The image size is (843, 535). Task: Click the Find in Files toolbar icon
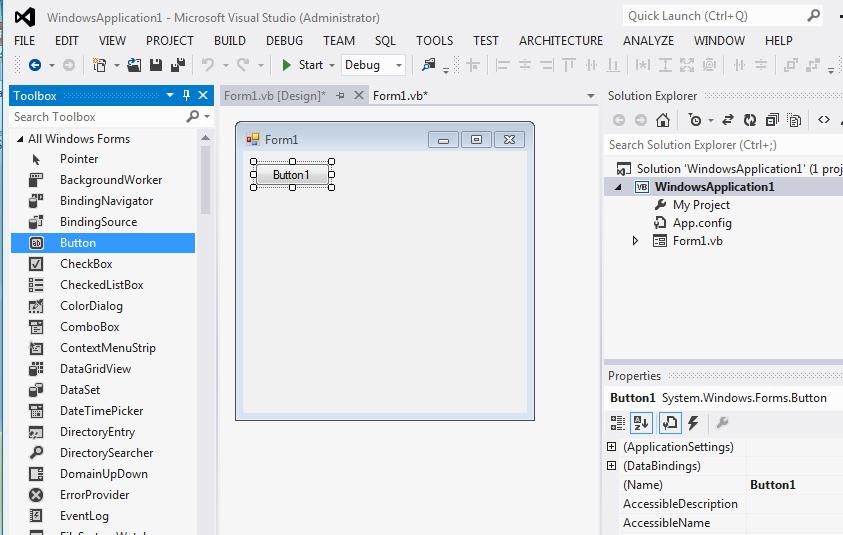[x=428, y=65]
